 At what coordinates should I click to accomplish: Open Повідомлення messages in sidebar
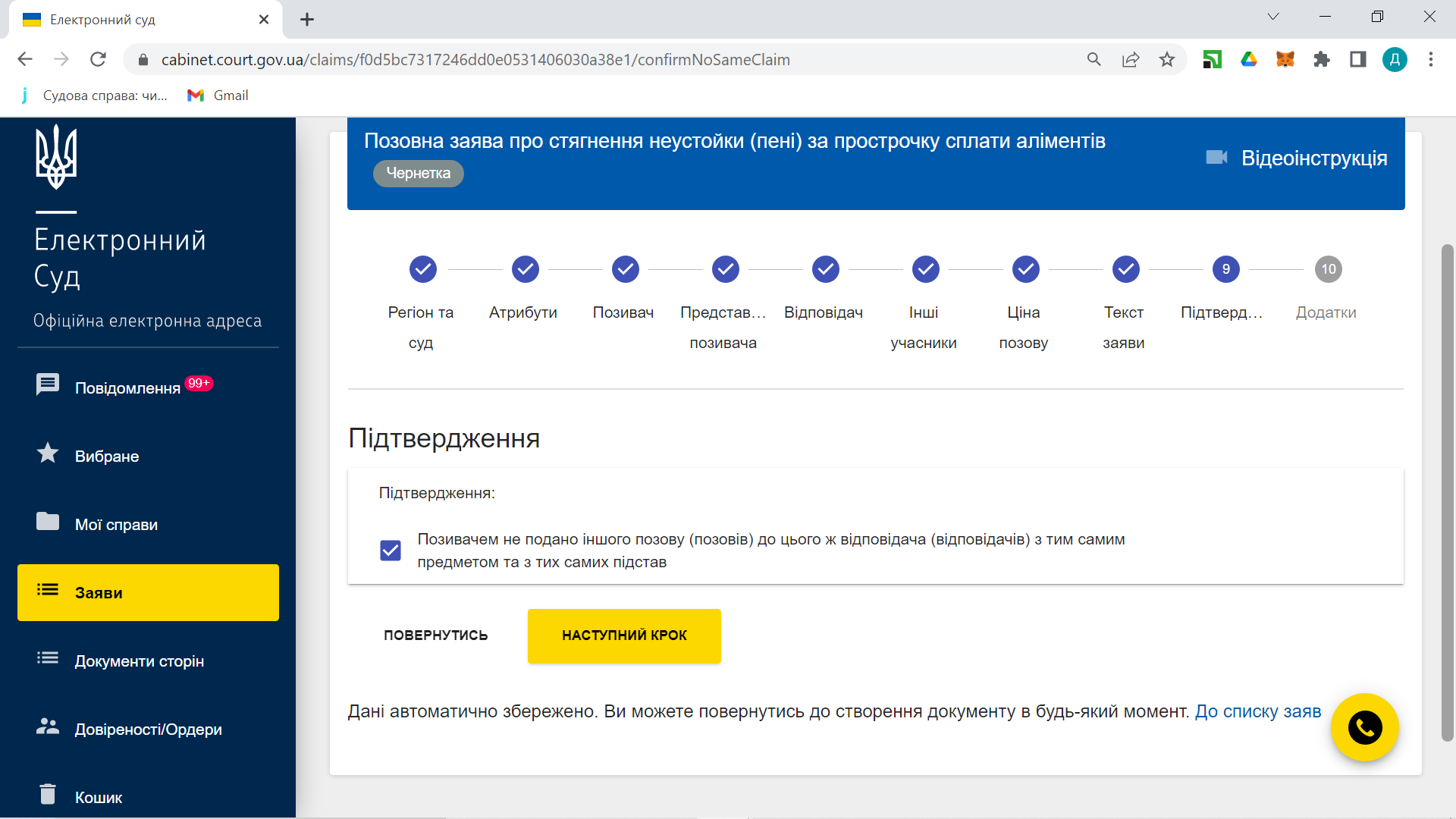[x=127, y=387]
